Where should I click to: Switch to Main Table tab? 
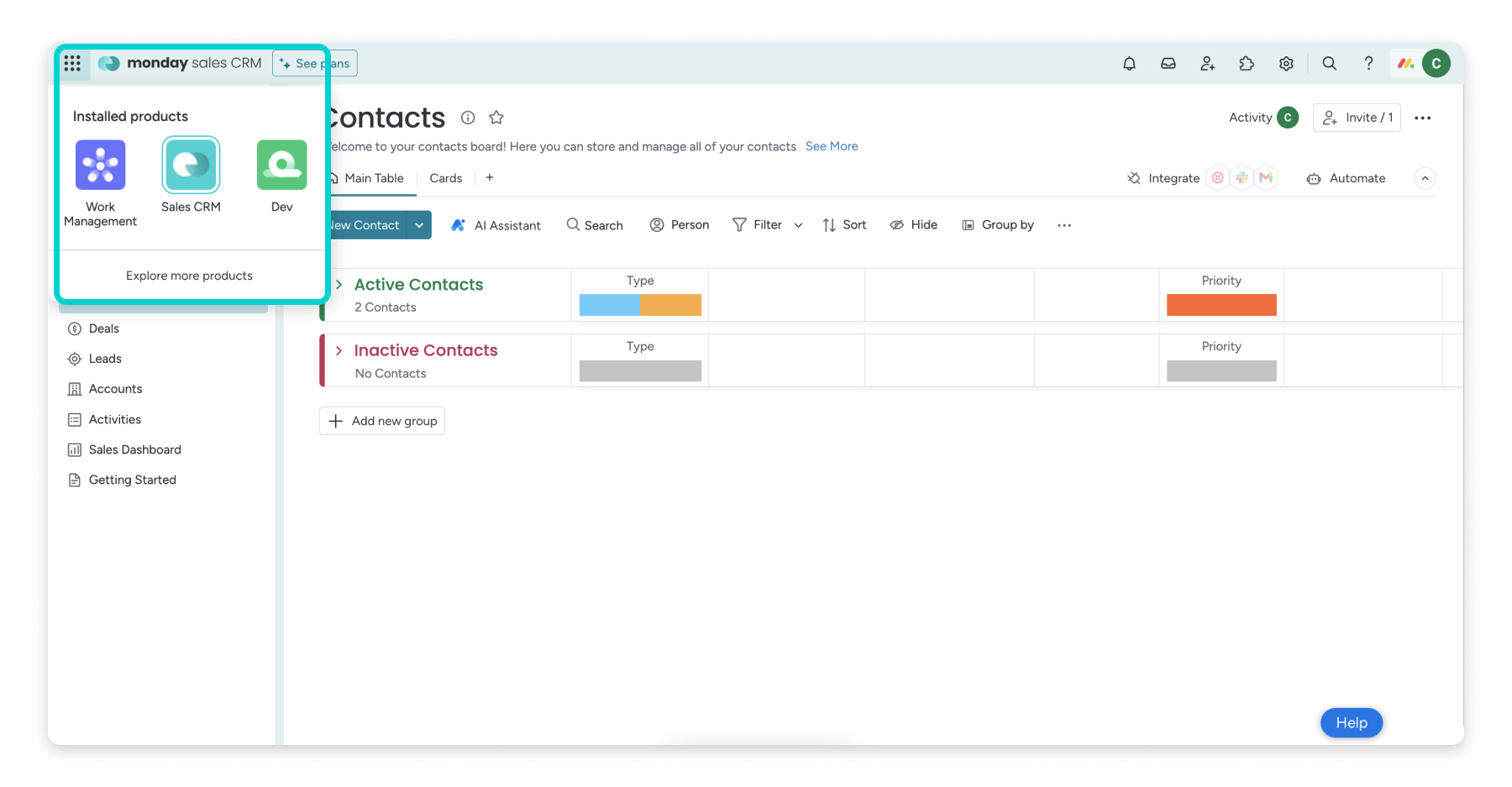pyautogui.click(x=368, y=178)
